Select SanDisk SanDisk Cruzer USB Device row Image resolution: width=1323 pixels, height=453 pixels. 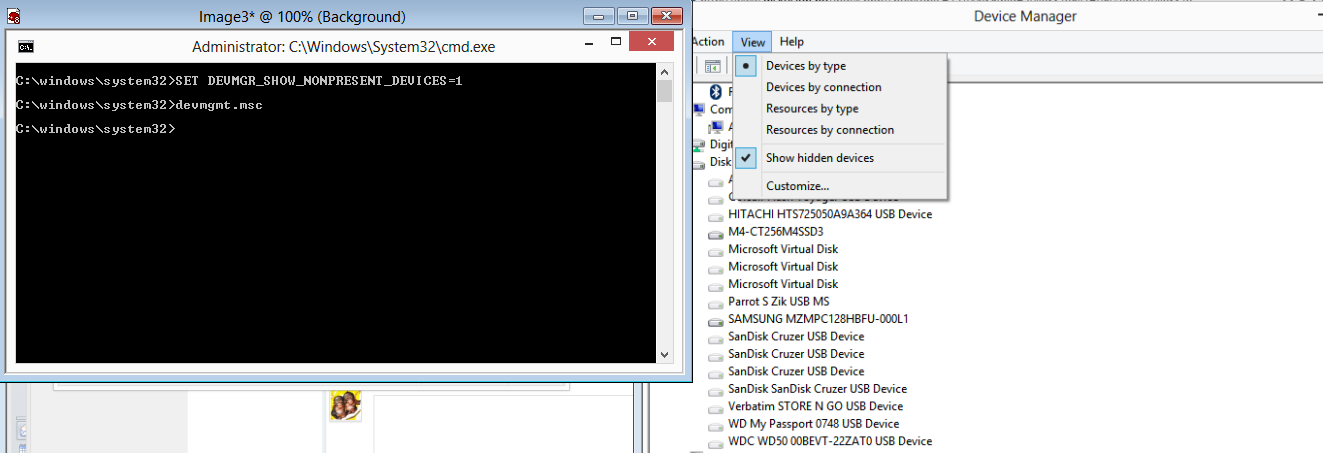tap(817, 389)
